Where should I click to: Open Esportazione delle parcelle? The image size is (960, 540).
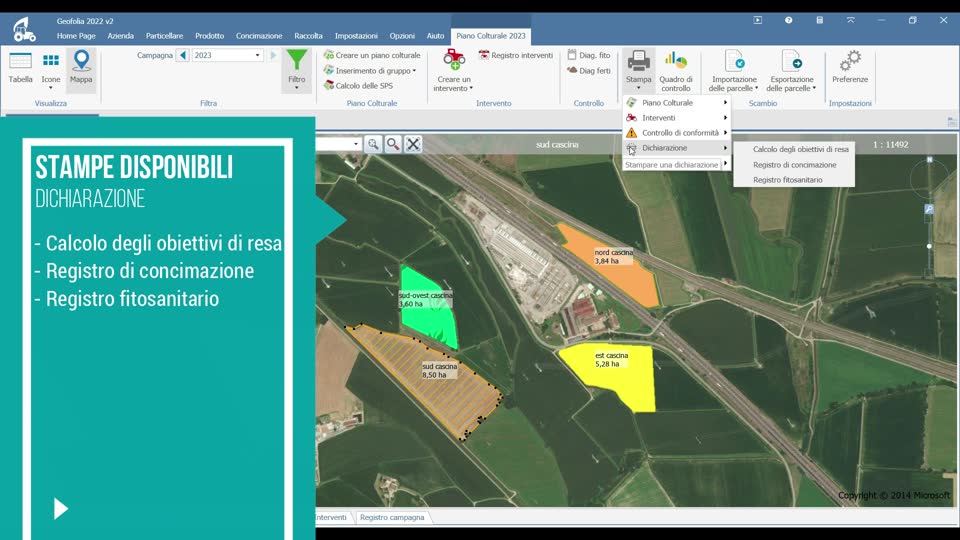click(x=792, y=70)
